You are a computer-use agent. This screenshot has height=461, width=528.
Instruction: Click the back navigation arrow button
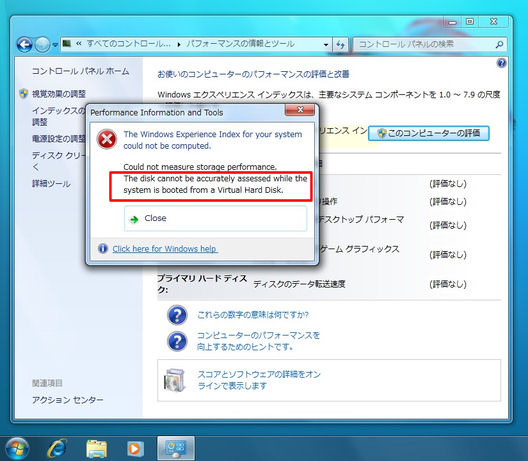(25, 44)
